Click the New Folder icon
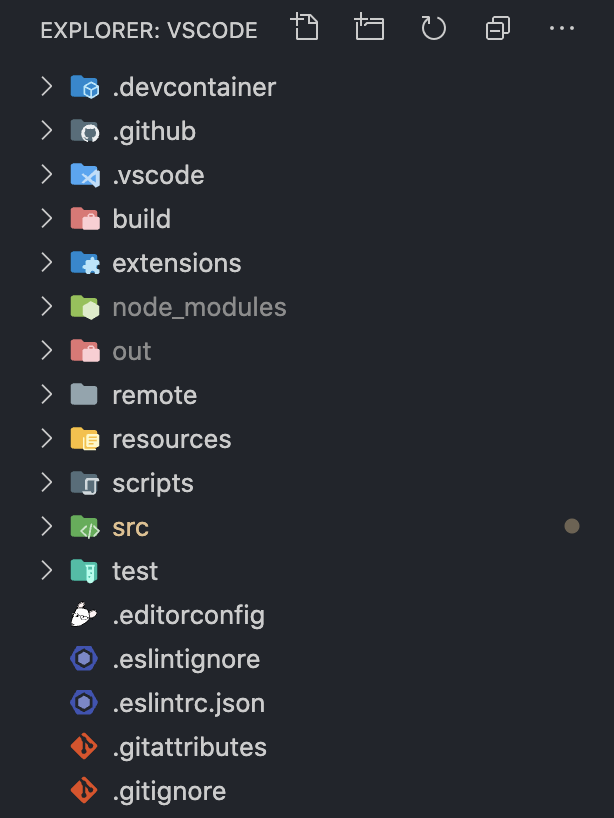Viewport: 614px width, 818px height. [369, 28]
